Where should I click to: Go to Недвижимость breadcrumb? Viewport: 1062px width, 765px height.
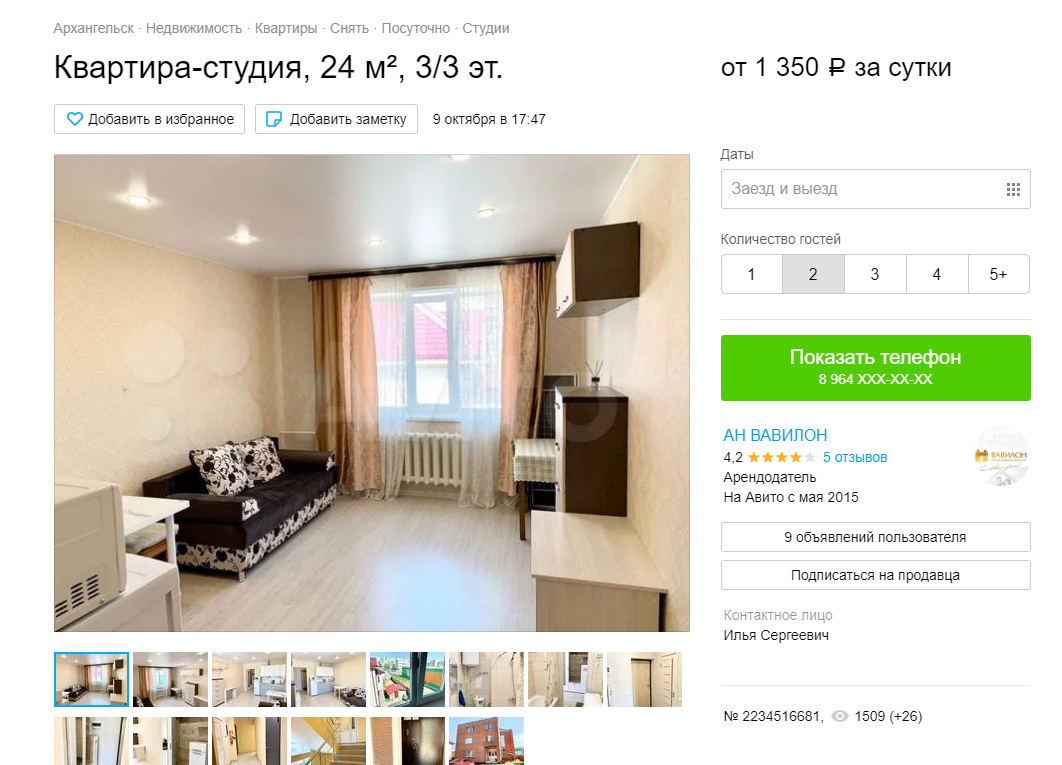click(194, 28)
